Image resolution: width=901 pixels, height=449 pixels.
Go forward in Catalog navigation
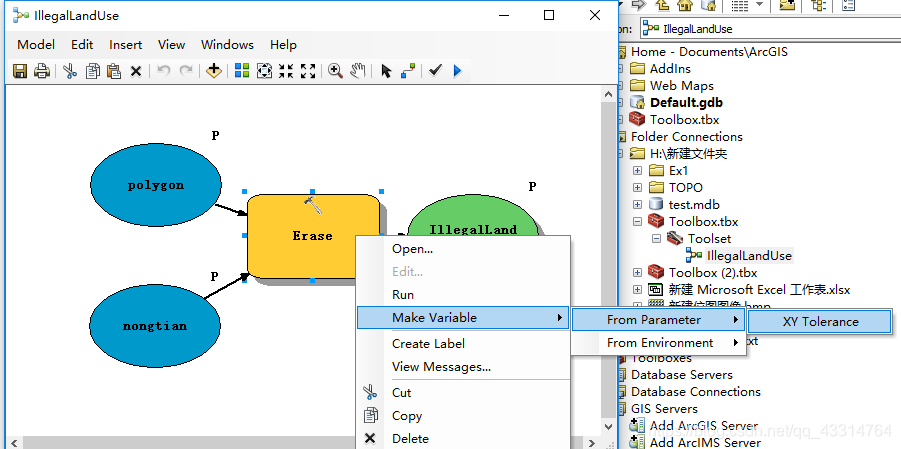638,5
